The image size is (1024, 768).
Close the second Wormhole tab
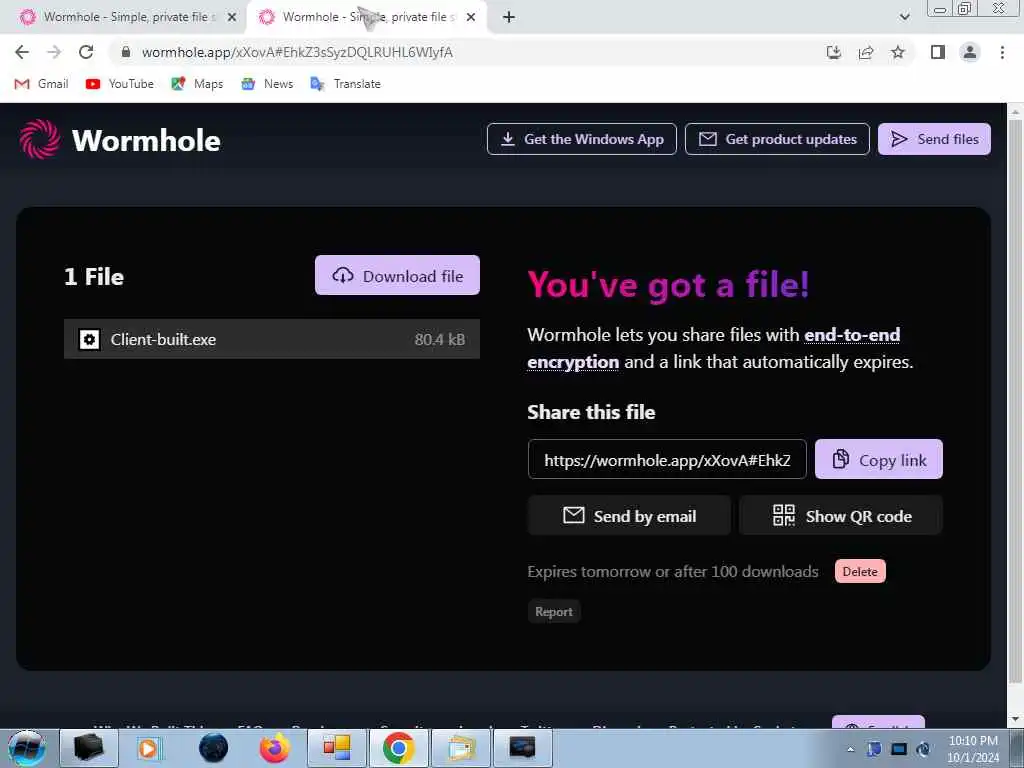pyautogui.click(x=471, y=17)
